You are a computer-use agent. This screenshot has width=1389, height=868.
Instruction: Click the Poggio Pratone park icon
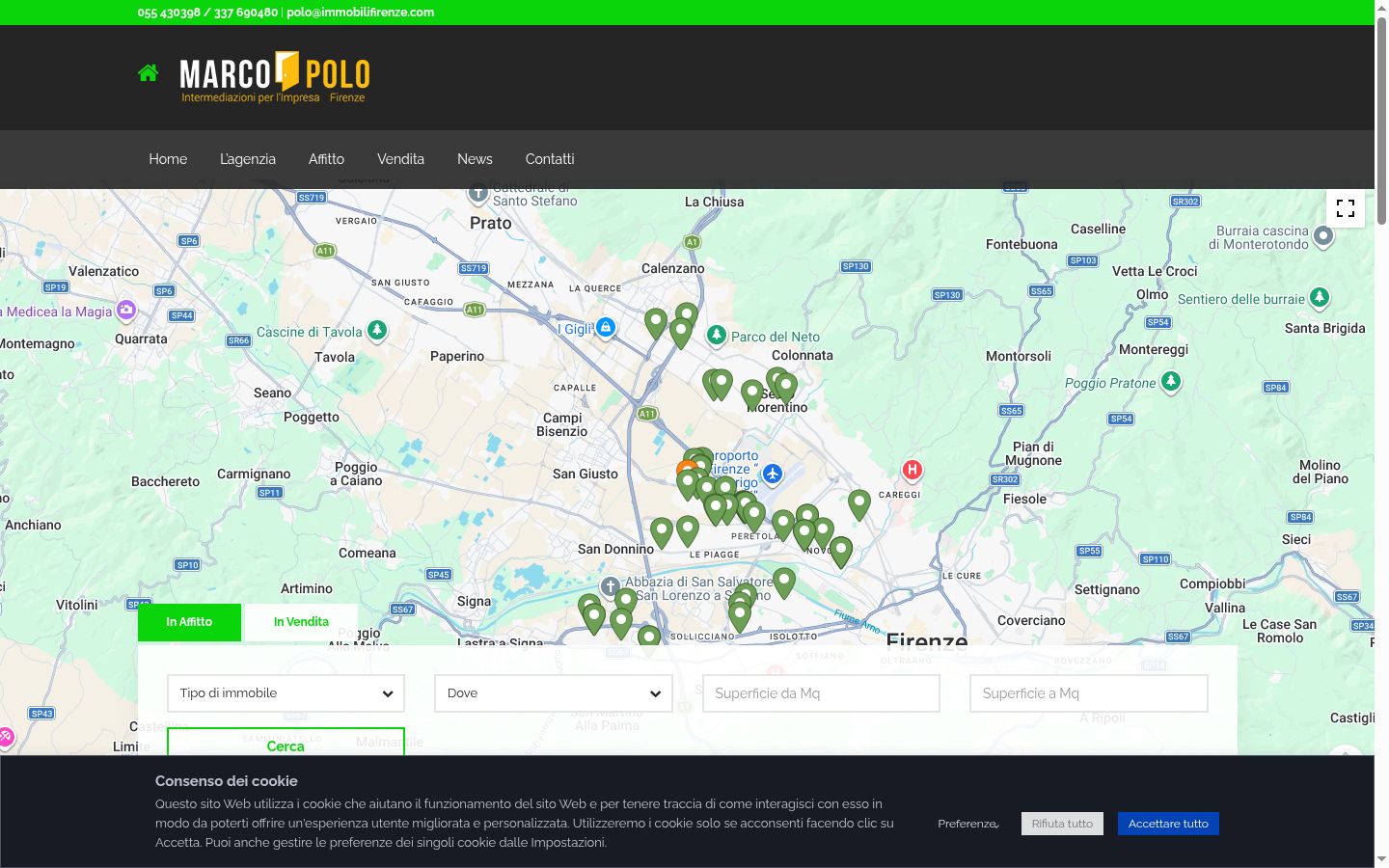click(1170, 382)
